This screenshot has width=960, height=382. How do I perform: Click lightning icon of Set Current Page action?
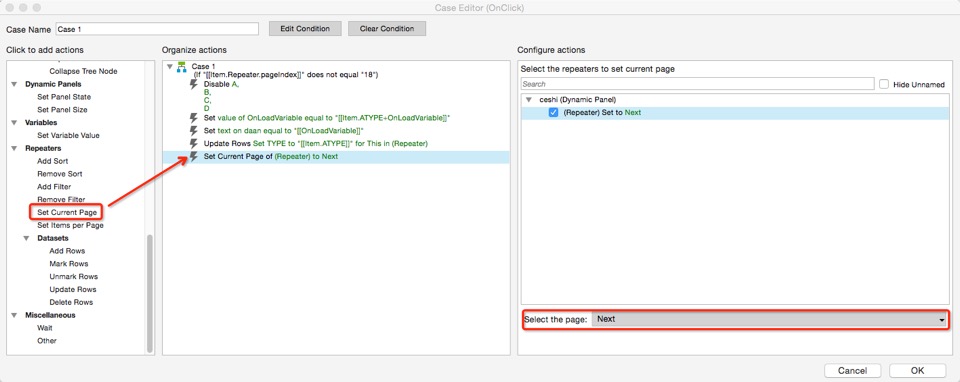194,157
